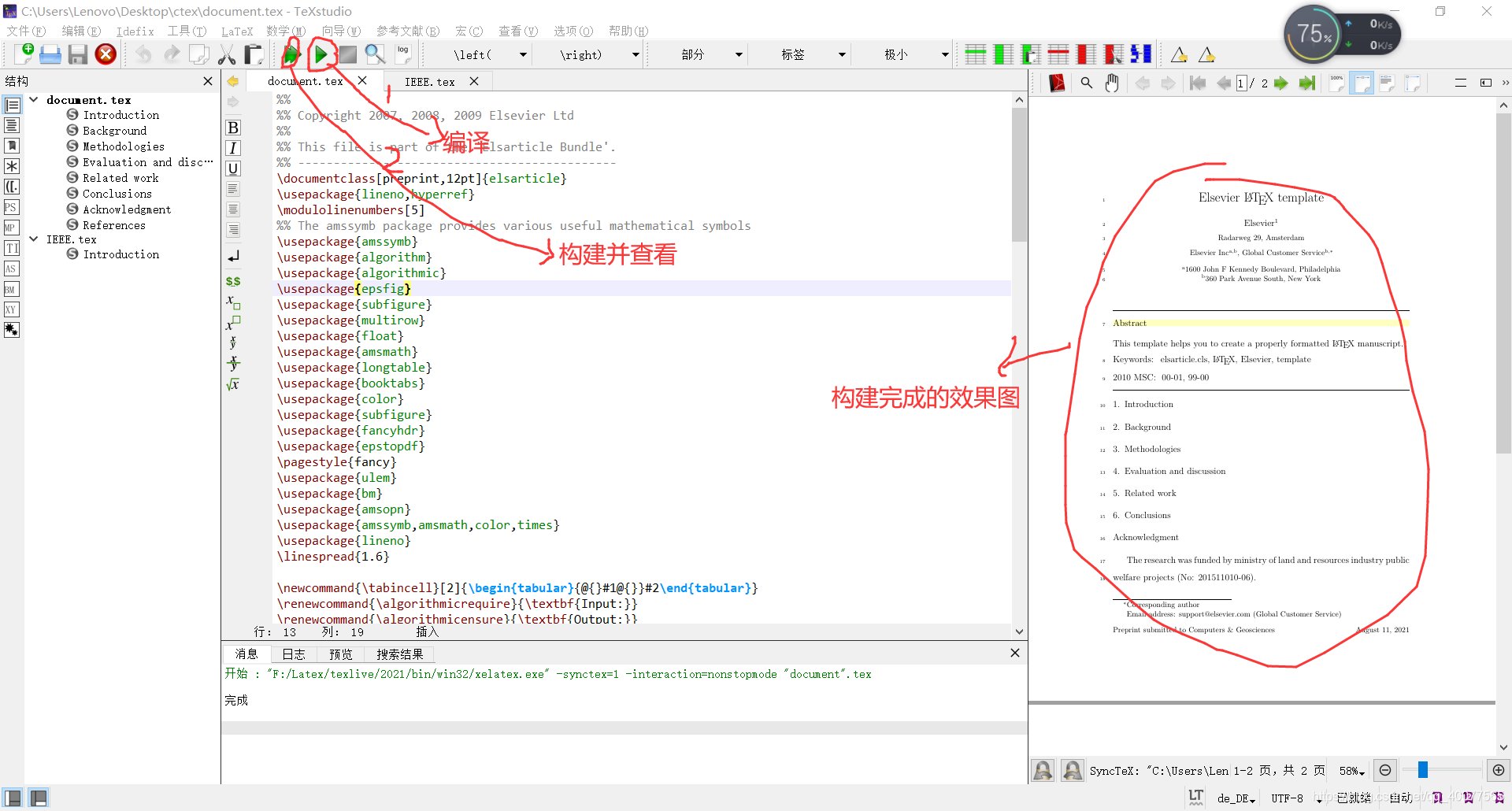Screen dimensions: 1512x811
Task: Toggle continuous scrolling in PDF viewer
Action: 1461,83
